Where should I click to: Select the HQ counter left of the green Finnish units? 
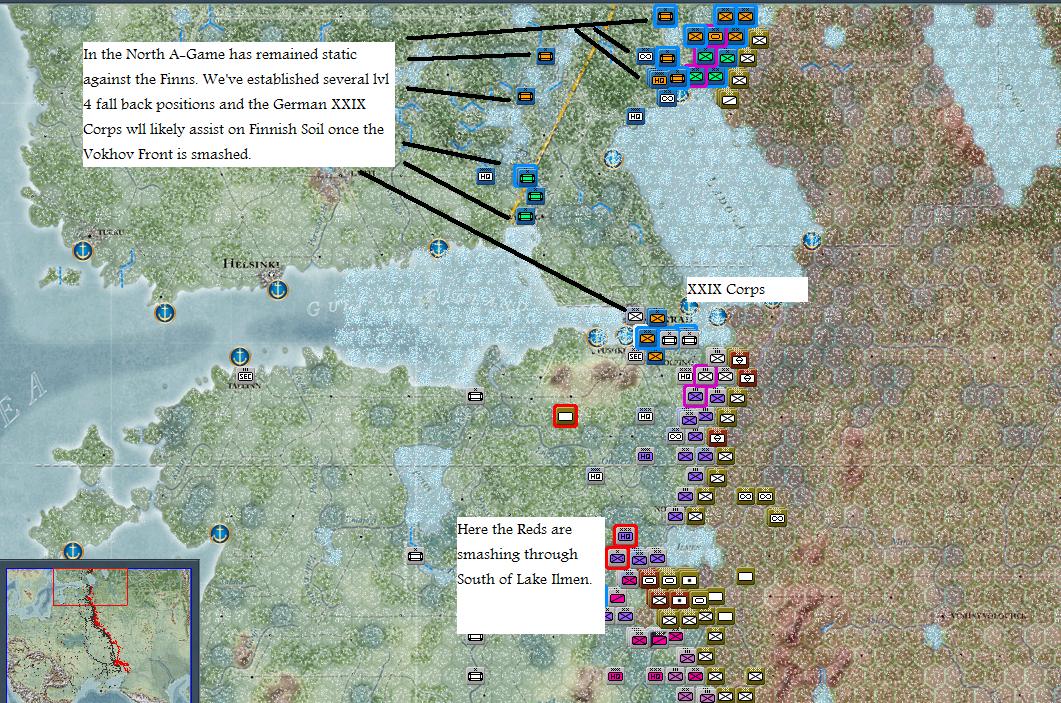[485, 177]
